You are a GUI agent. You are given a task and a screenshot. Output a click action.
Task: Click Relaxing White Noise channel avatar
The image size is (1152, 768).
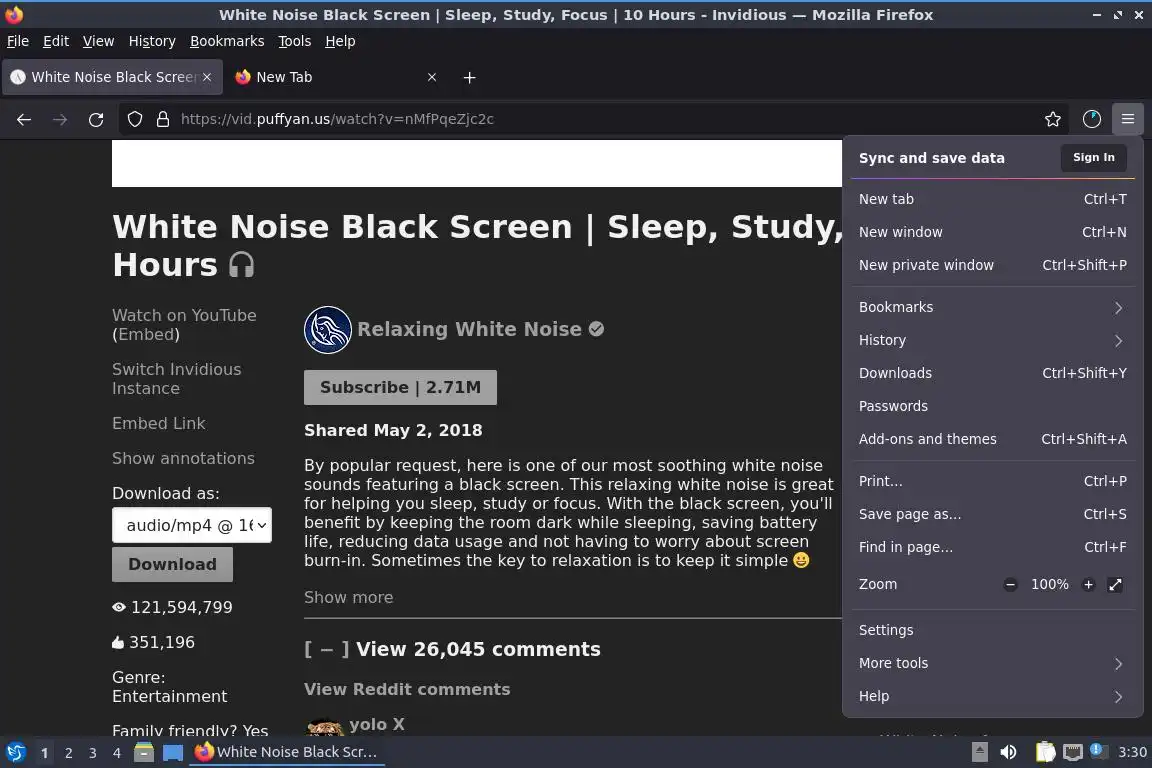coord(328,330)
